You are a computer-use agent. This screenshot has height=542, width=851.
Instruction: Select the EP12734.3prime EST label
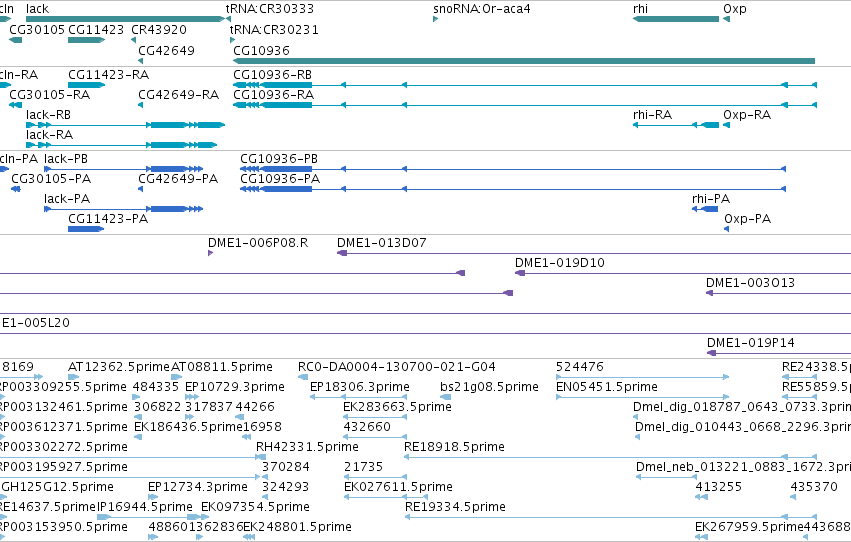click(x=198, y=487)
